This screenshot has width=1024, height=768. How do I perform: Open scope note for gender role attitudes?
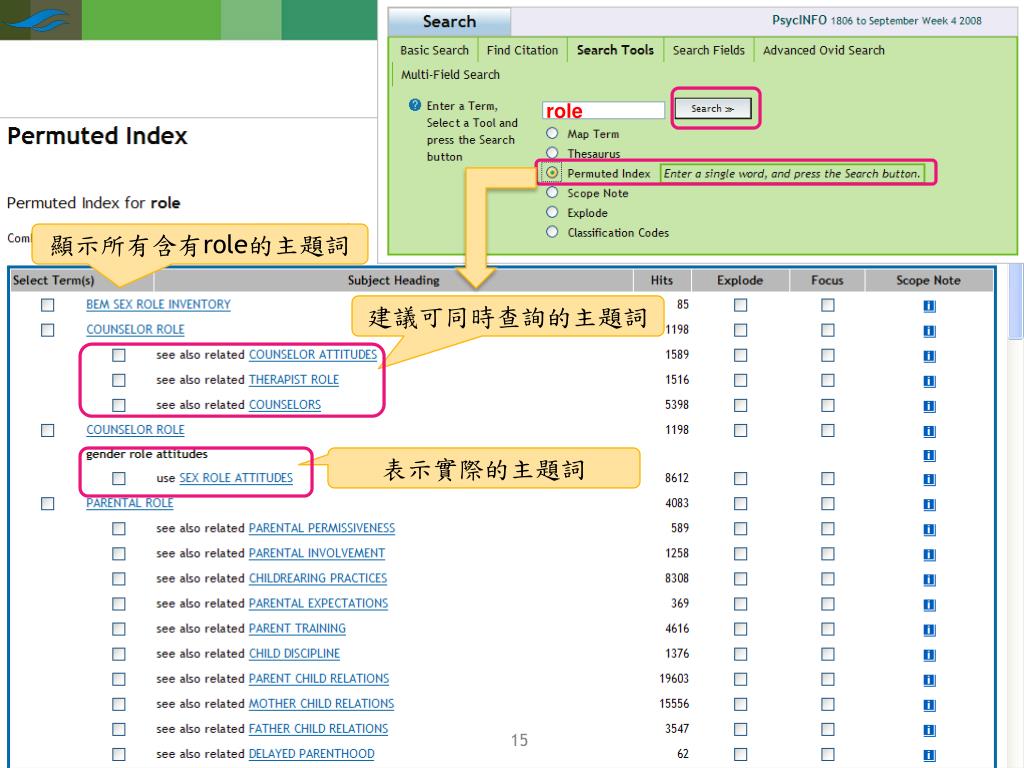point(929,455)
